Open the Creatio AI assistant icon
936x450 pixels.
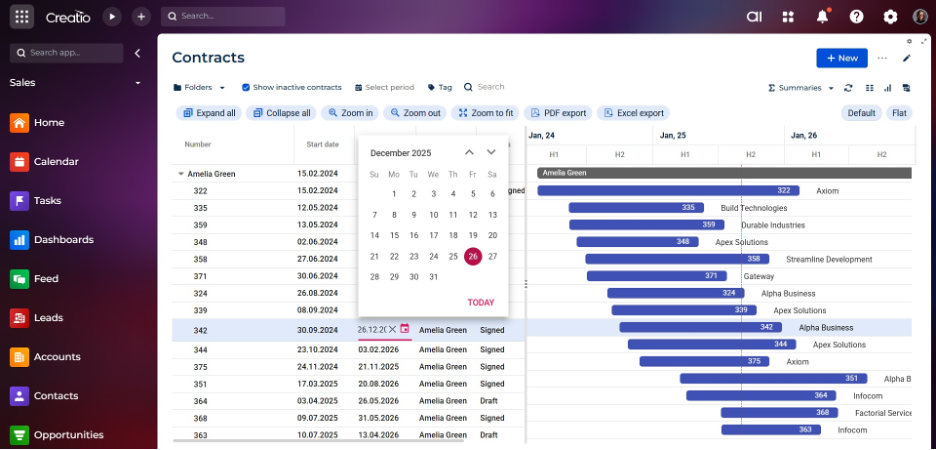[x=755, y=16]
